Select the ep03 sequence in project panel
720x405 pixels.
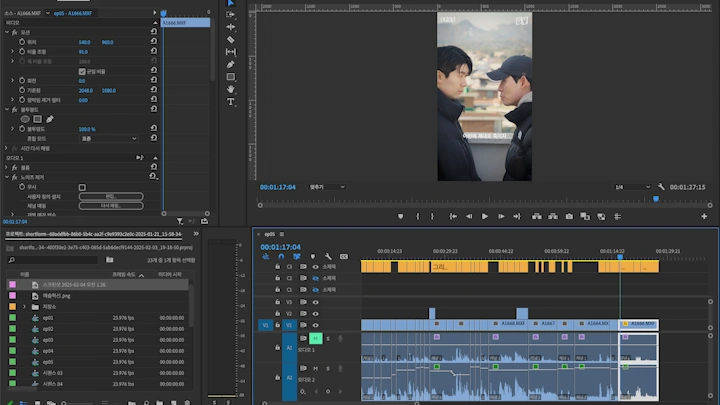pyautogui.click(x=48, y=340)
